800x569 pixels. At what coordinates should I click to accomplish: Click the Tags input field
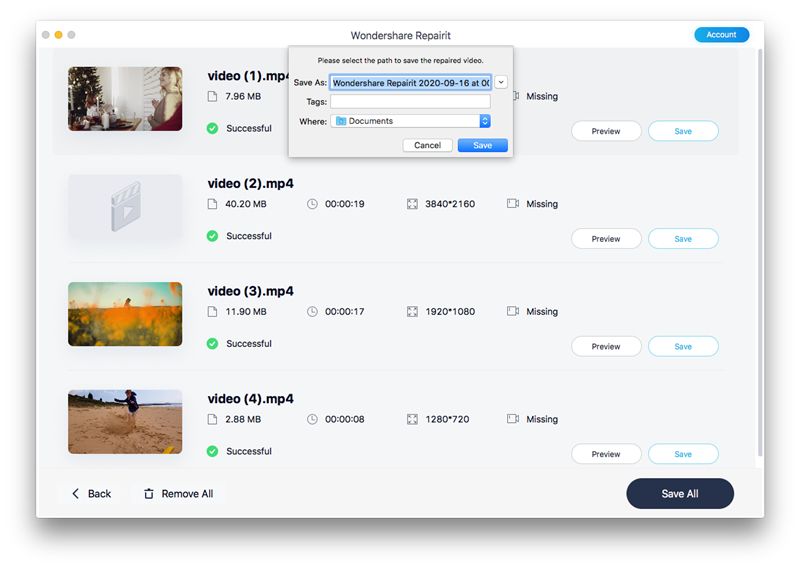(410, 102)
